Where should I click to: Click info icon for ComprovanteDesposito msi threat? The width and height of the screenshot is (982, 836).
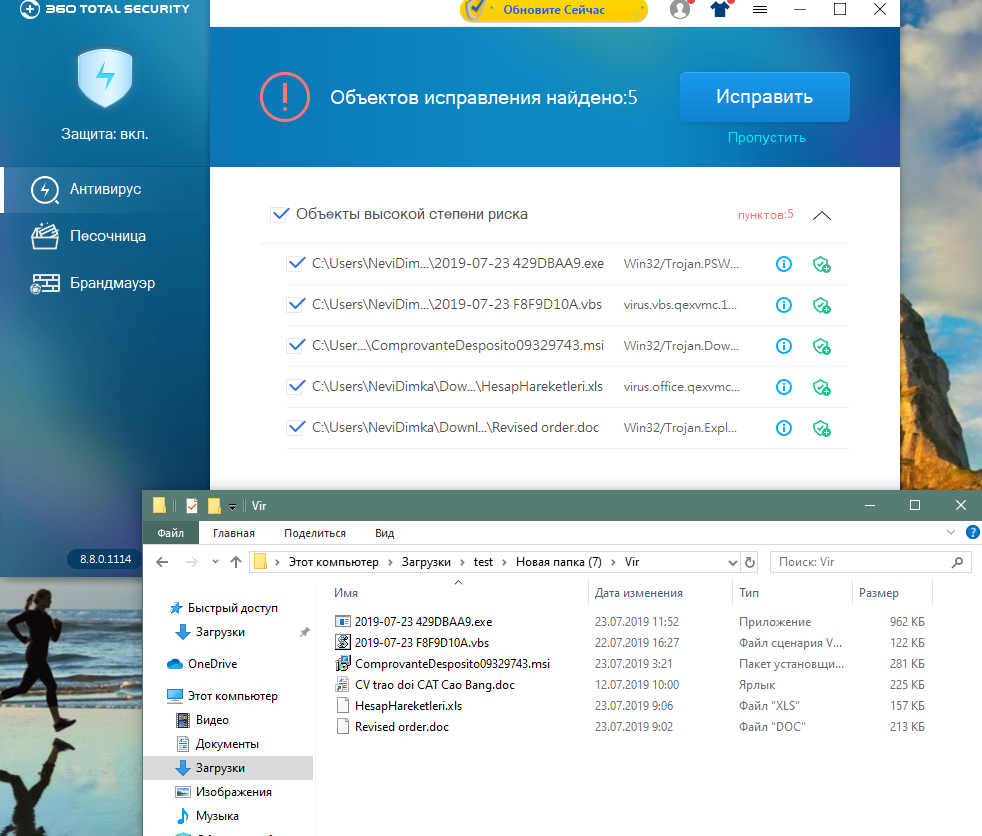coord(783,346)
